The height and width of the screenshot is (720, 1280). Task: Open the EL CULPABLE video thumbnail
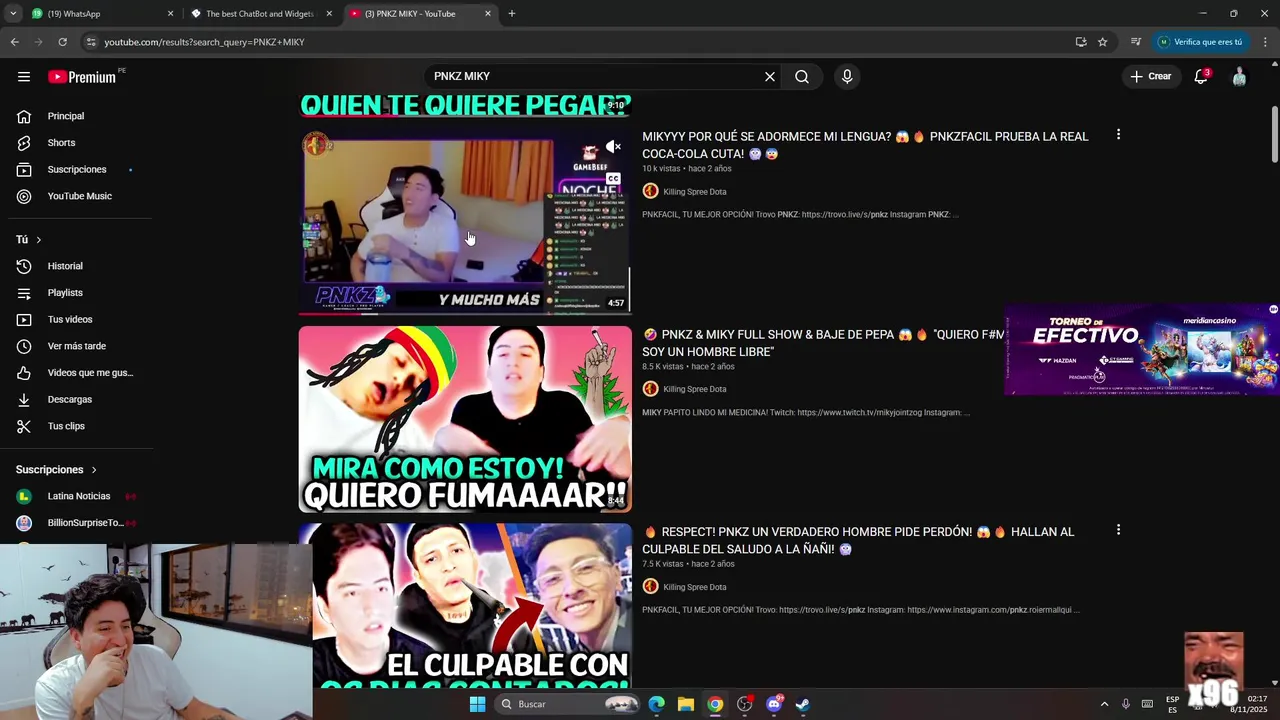pos(465,605)
